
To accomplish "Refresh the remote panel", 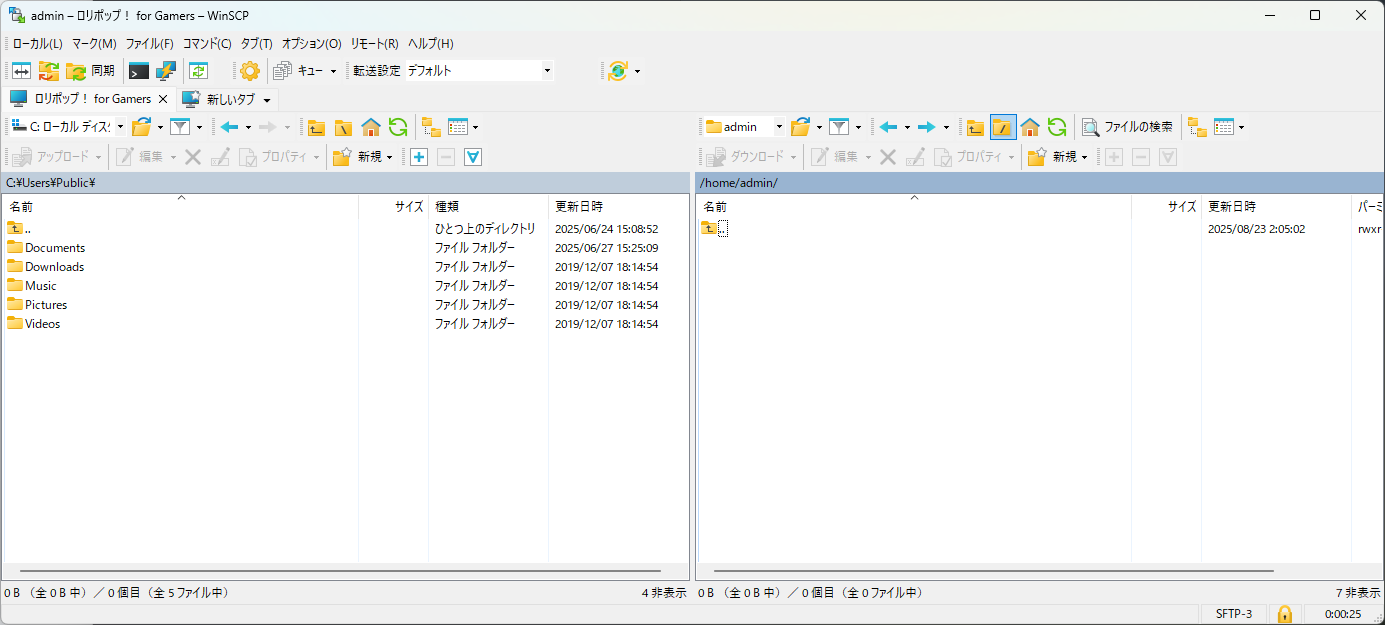I will 1057,127.
